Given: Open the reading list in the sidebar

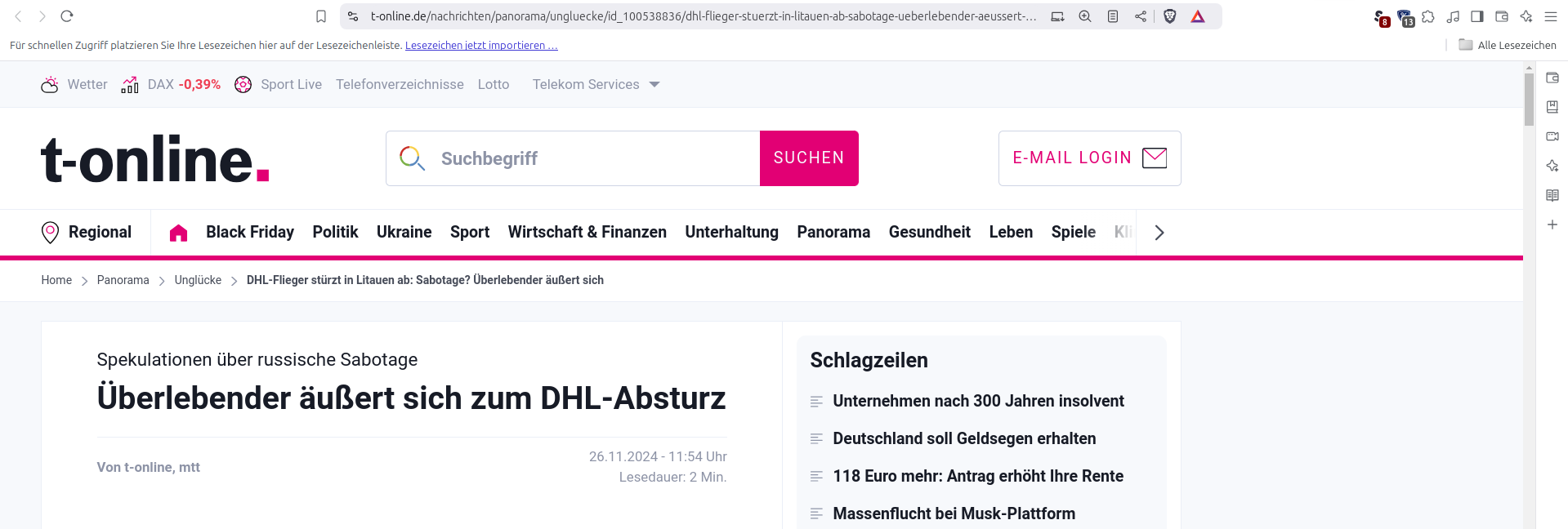Looking at the screenshot, I should 1552,195.
